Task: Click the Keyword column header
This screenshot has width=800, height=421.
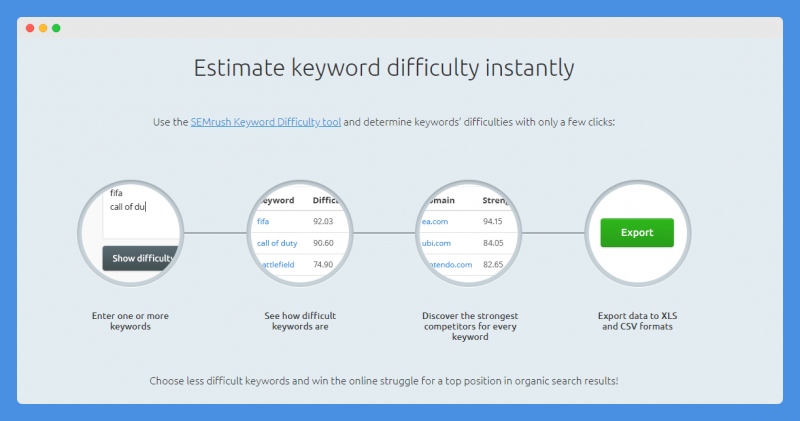Action: click(x=277, y=201)
